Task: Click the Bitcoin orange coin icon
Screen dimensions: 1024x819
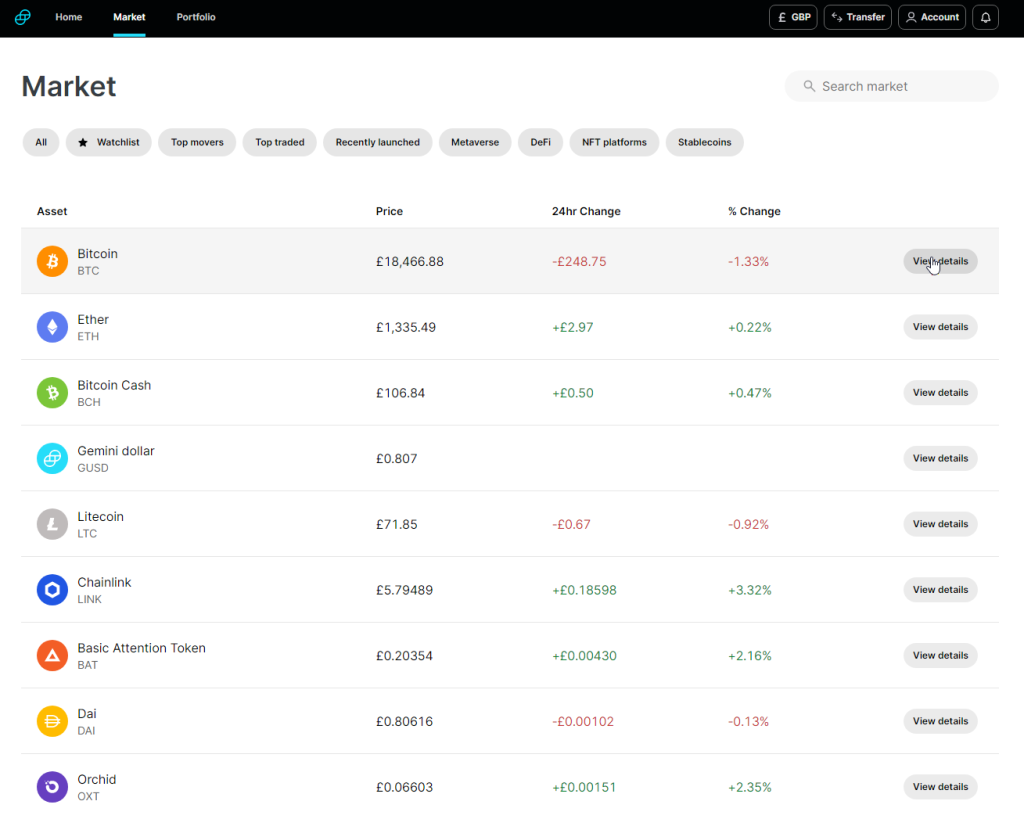Action: 52,261
